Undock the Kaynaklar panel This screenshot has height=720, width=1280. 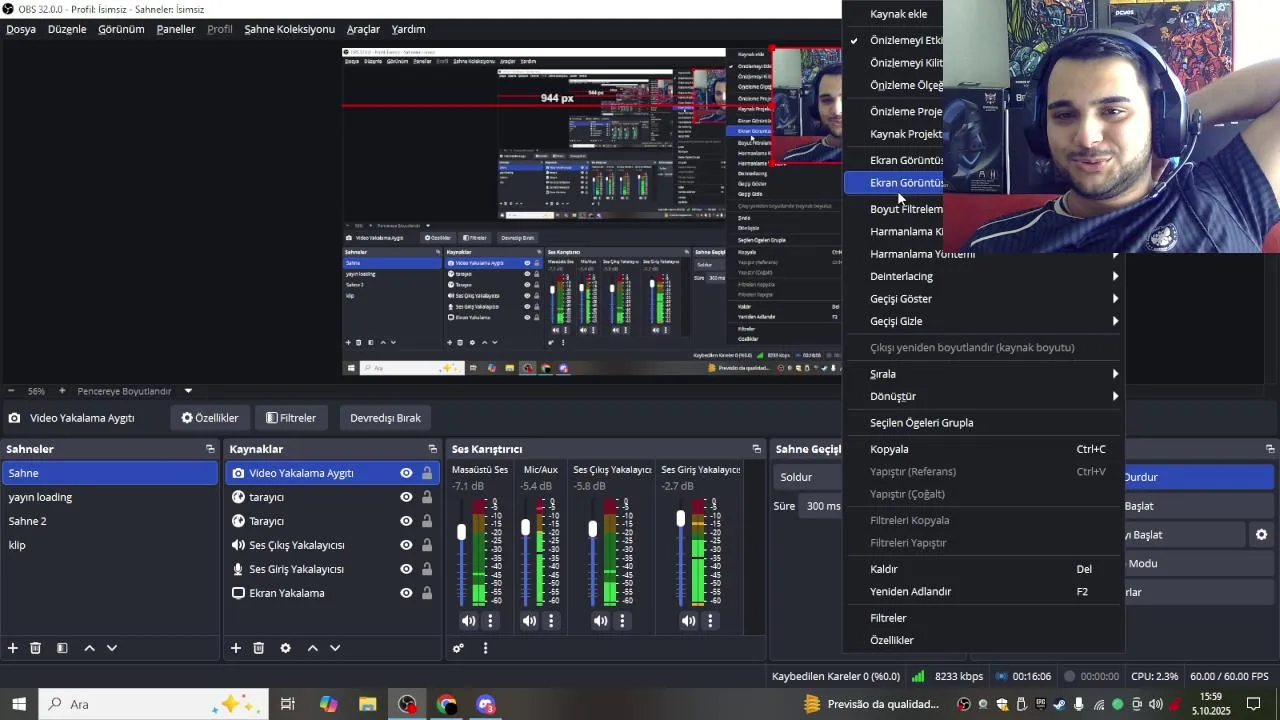(433, 449)
